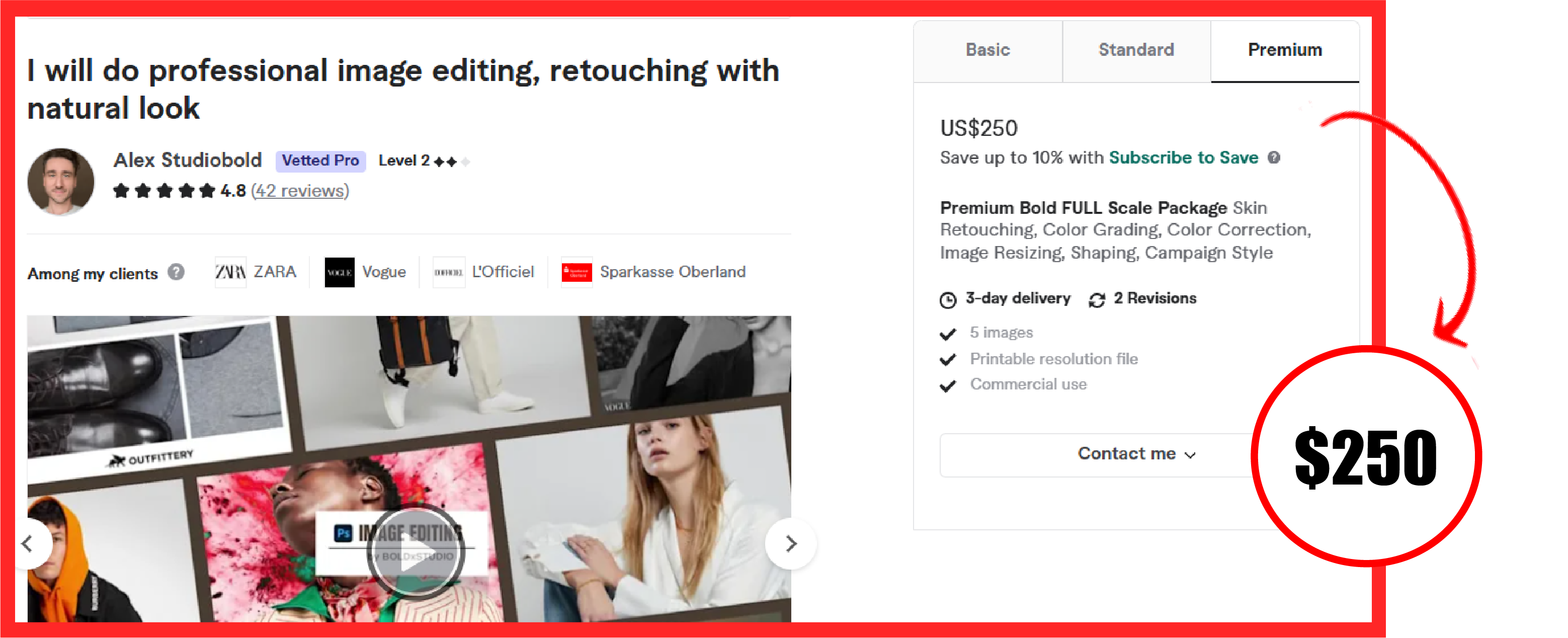Open the Subscribe to Save link
Screen dimensions: 1568x638
[x=1183, y=157]
